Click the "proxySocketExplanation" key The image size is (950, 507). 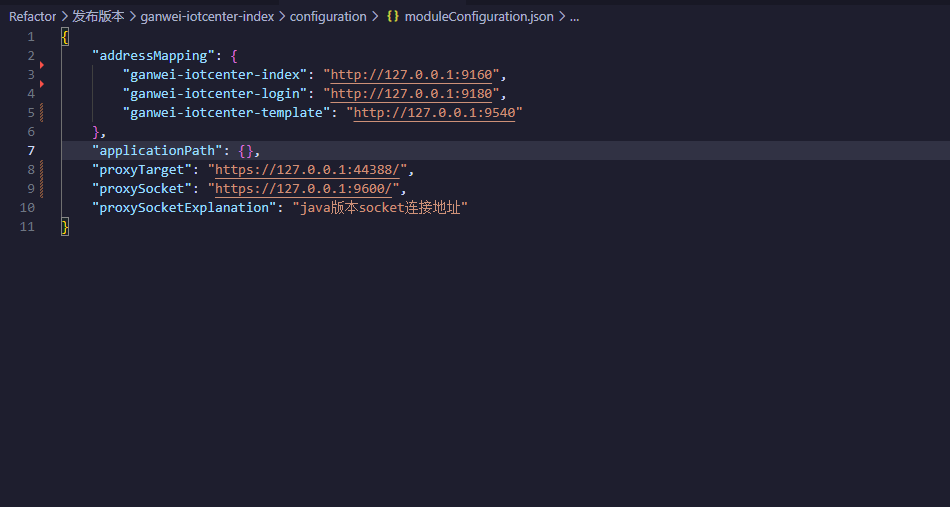(x=184, y=208)
